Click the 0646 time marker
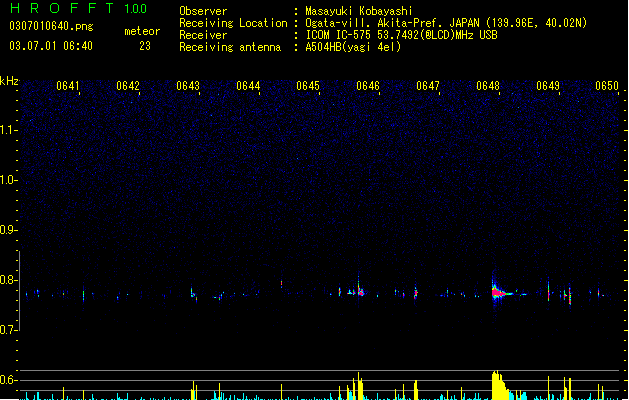This screenshot has height=400, width=629. tap(368, 86)
